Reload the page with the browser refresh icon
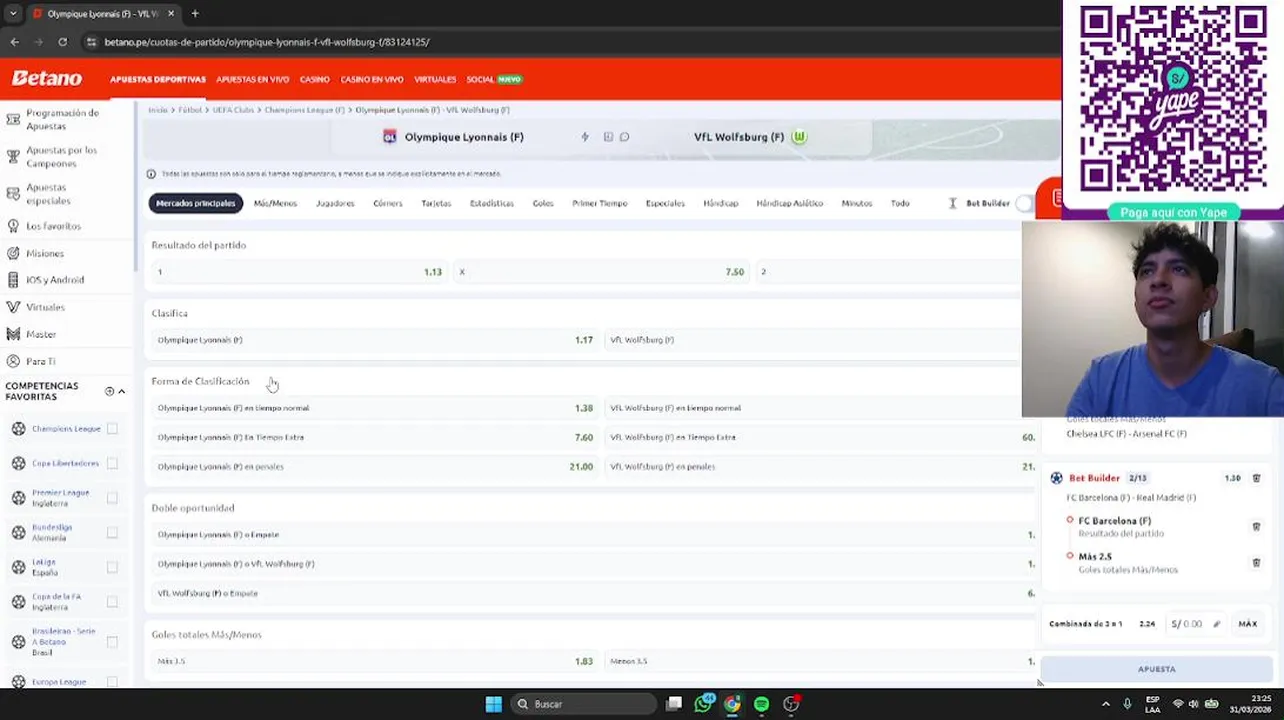Viewport: 1284px width, 720px height. pos(62,42)
